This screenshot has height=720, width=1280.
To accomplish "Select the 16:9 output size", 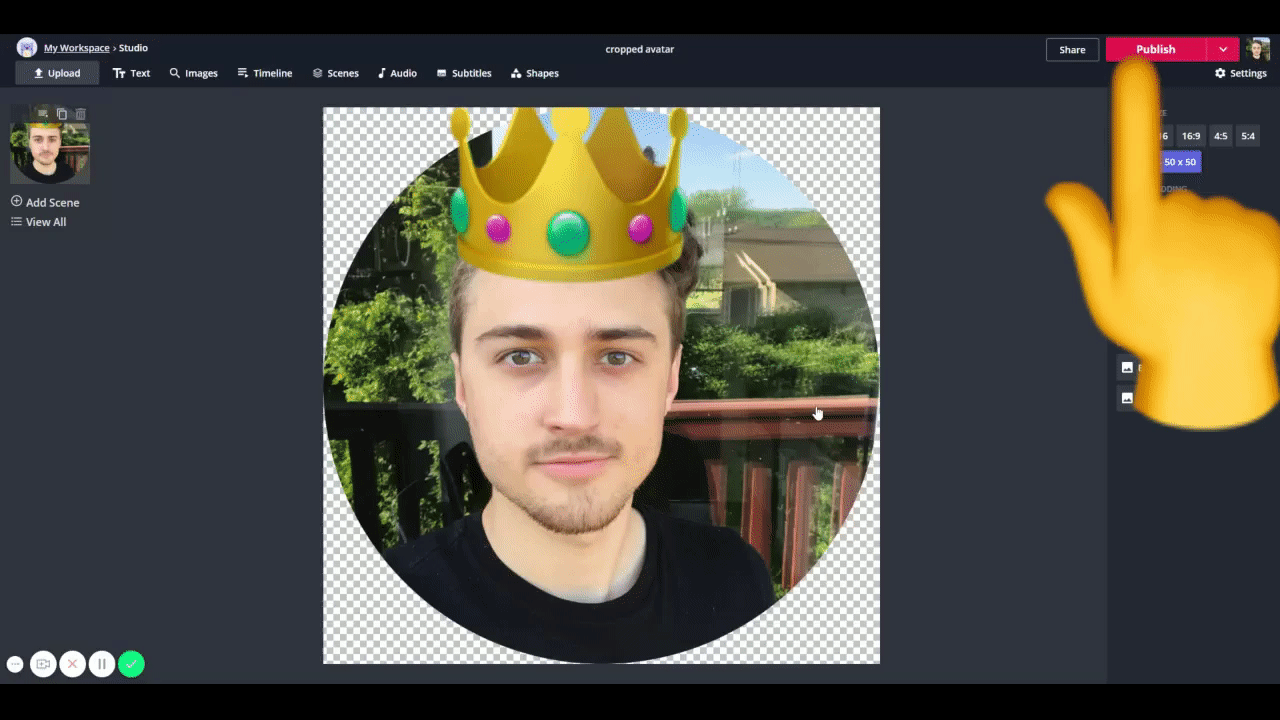I will [1191, 136].
